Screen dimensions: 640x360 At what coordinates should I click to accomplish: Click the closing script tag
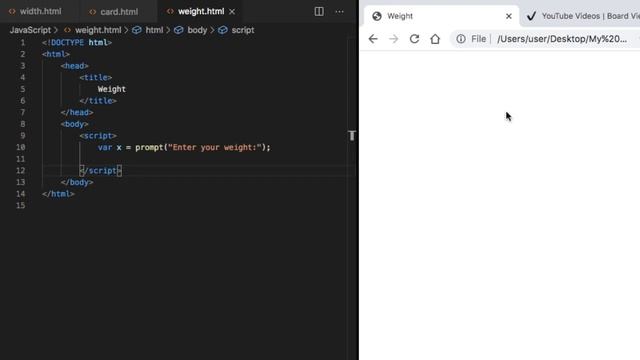[x=100, y=171]
